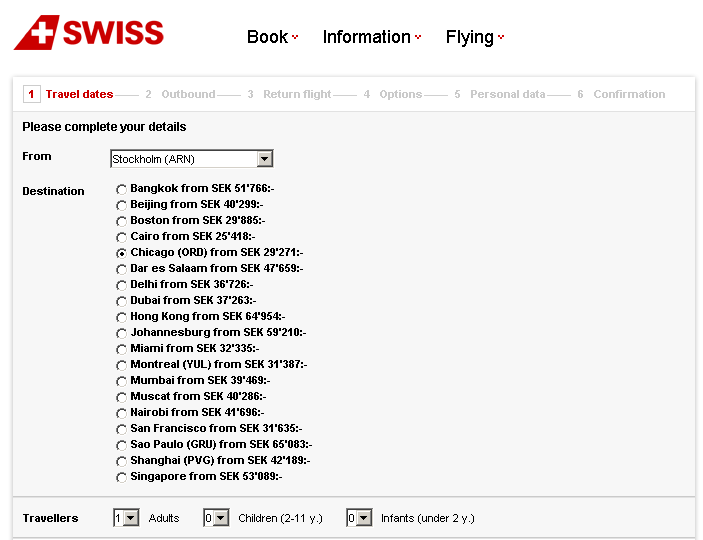The width and height of the screenshot is (703, 540).
Task: Choose Johannesburg destination
Action: pyautogui.click(x=122, y=333)
